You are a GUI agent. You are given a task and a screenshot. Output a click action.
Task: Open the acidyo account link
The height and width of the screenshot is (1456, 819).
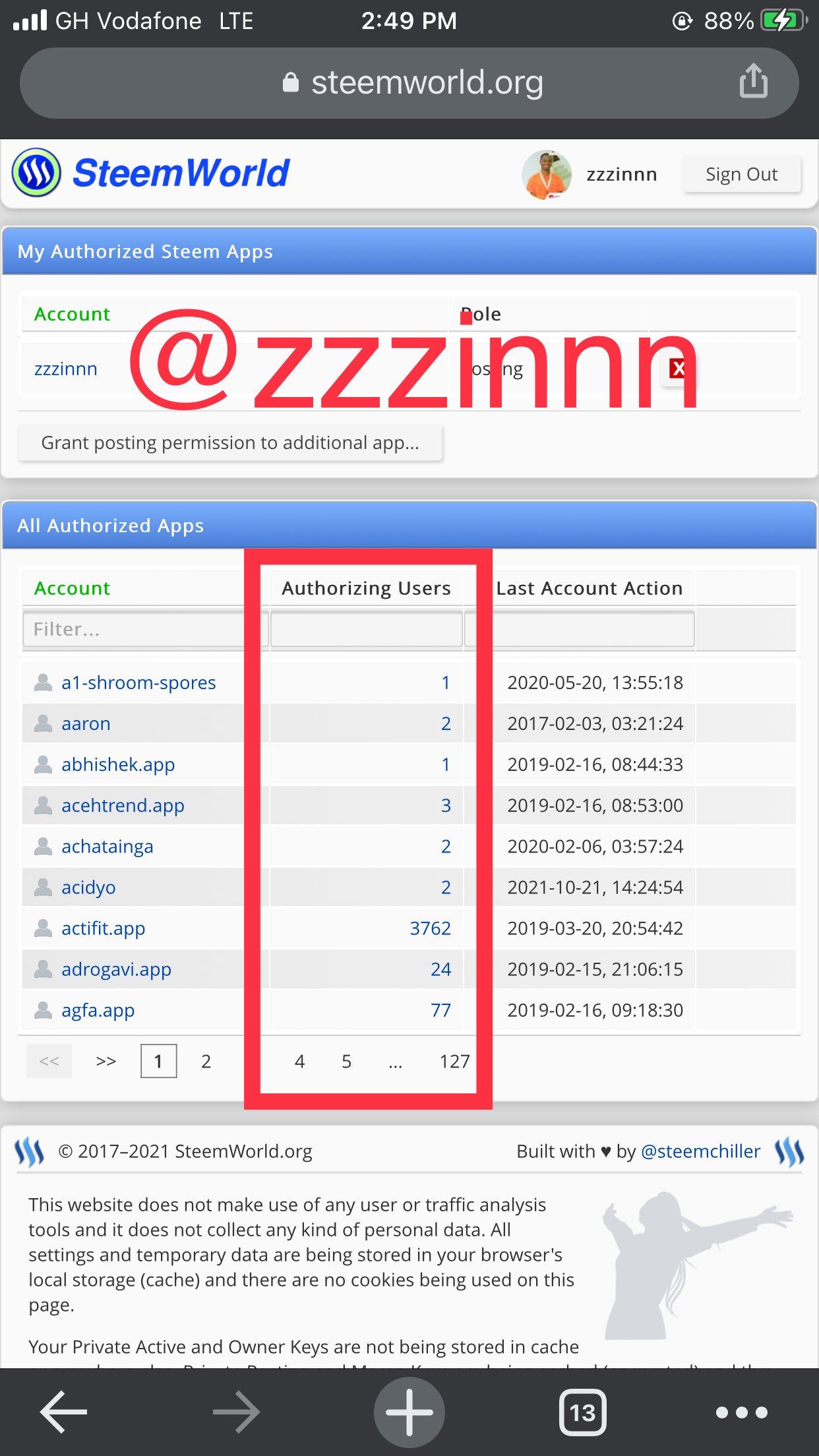coord(88,888)
